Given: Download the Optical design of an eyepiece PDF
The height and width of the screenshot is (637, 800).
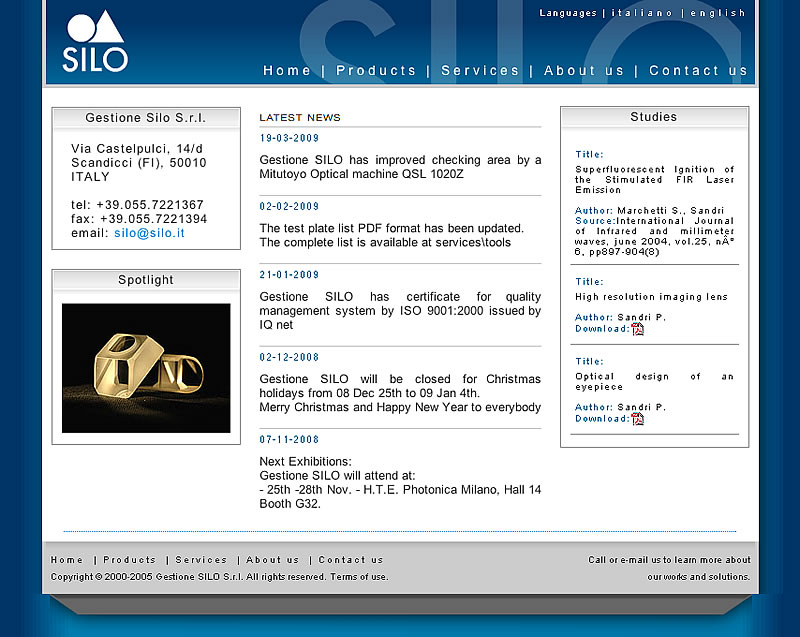Looking at the screenshot, I should pyautogui.click(x=638, y=419).
